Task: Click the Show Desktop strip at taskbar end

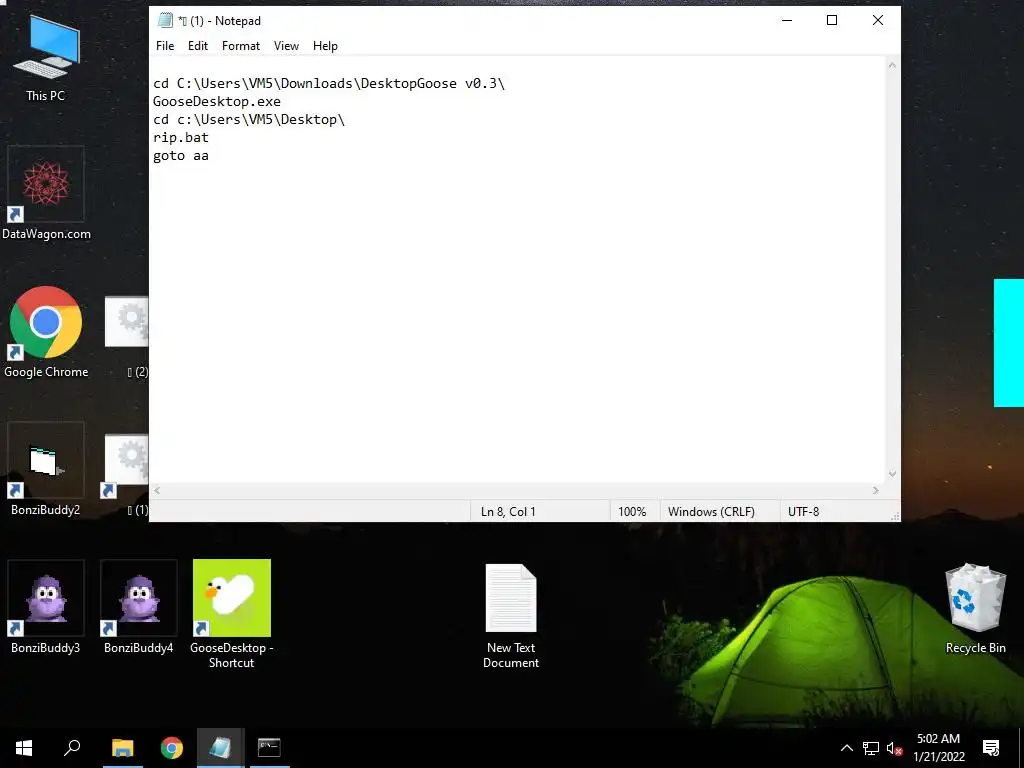Action: tap(1021, 748)
